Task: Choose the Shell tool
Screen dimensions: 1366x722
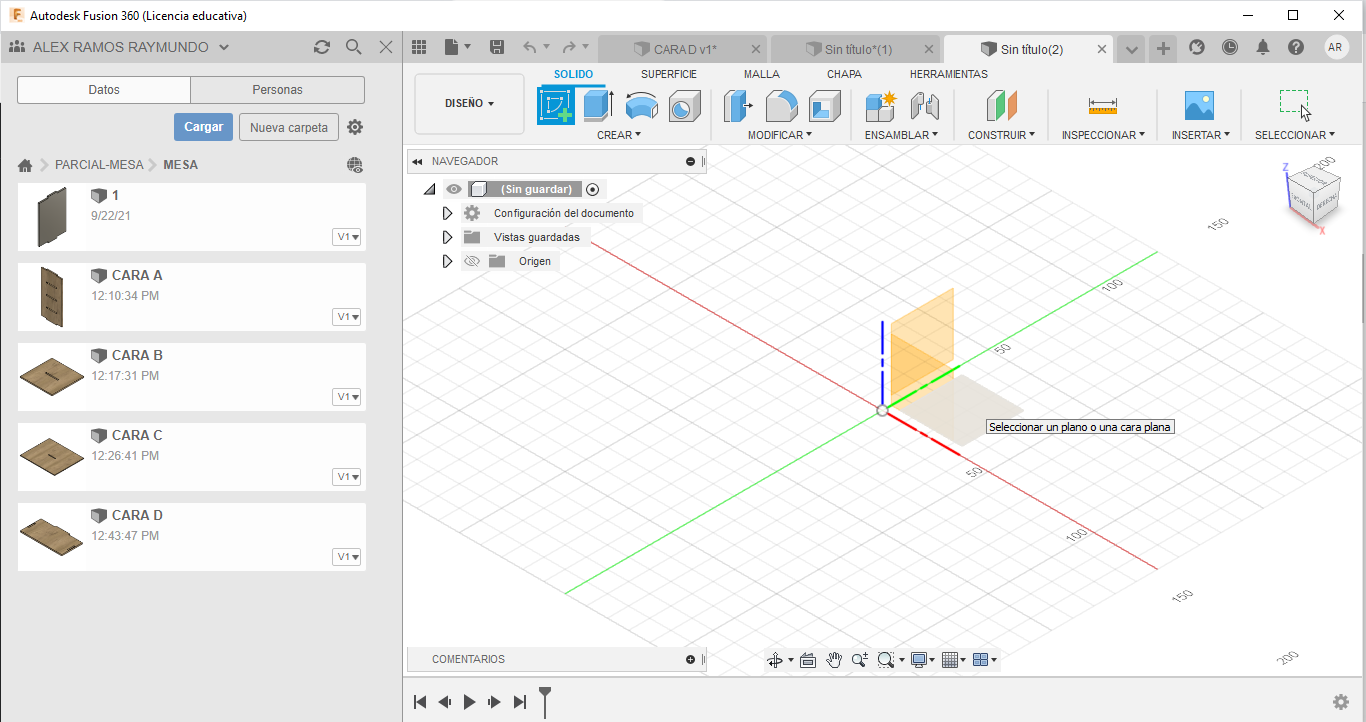Action: (x=825, y=106)
